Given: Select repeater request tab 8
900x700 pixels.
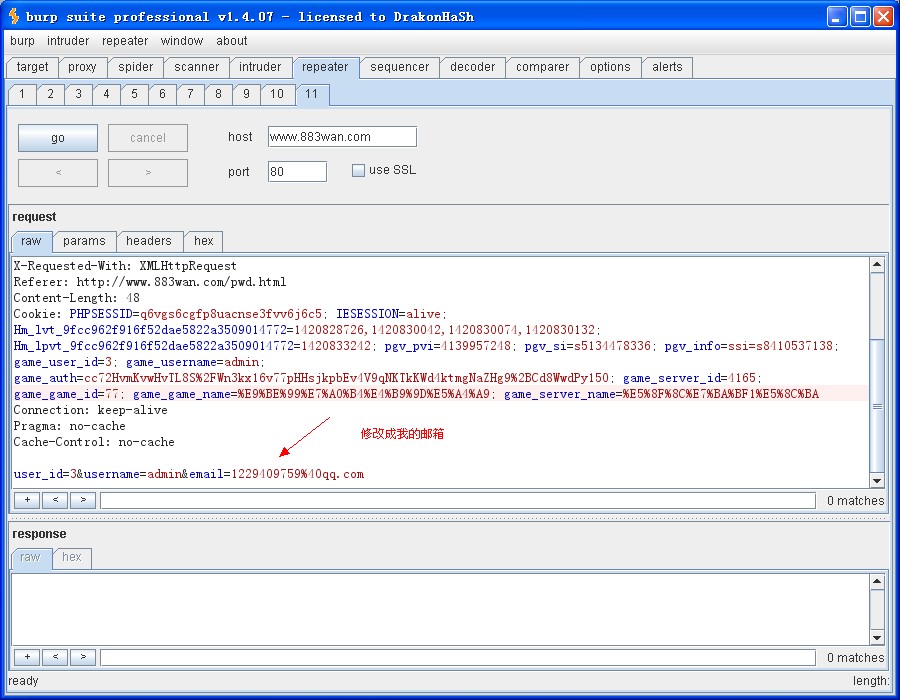Looking at the screenshot, I should click(x=218, y=94).
